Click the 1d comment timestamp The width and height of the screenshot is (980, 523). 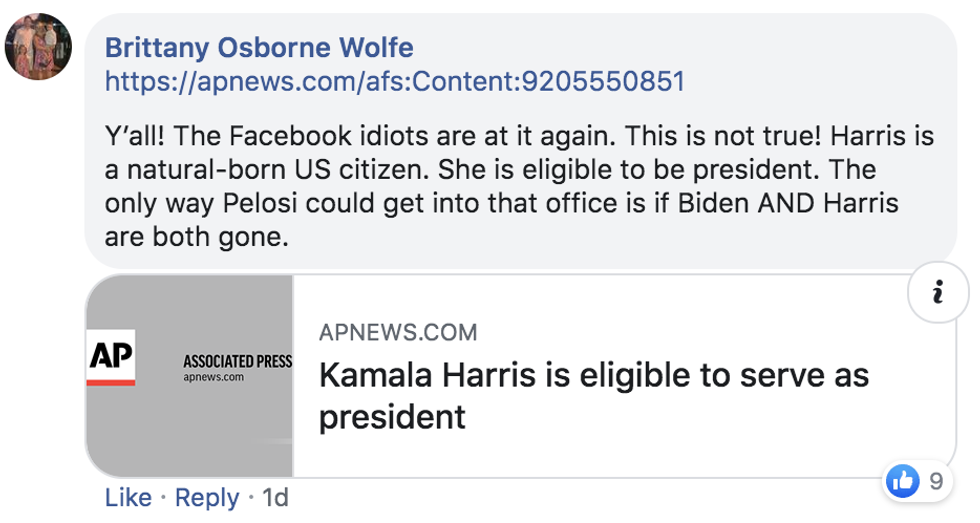pyautogui.click(x=275, y=497)
